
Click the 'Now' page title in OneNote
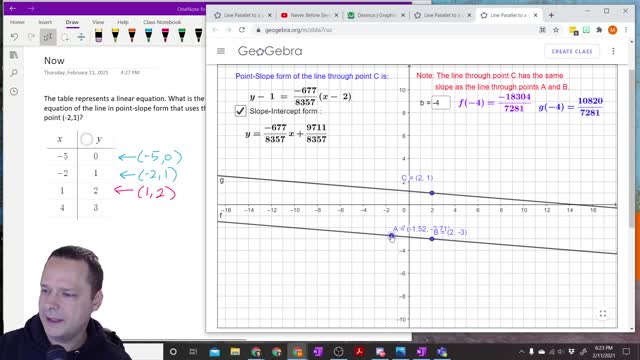(54, 61)
